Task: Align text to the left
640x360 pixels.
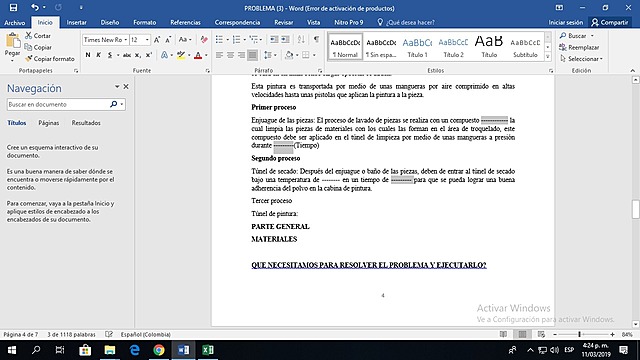Action: (x=220, y=55)
